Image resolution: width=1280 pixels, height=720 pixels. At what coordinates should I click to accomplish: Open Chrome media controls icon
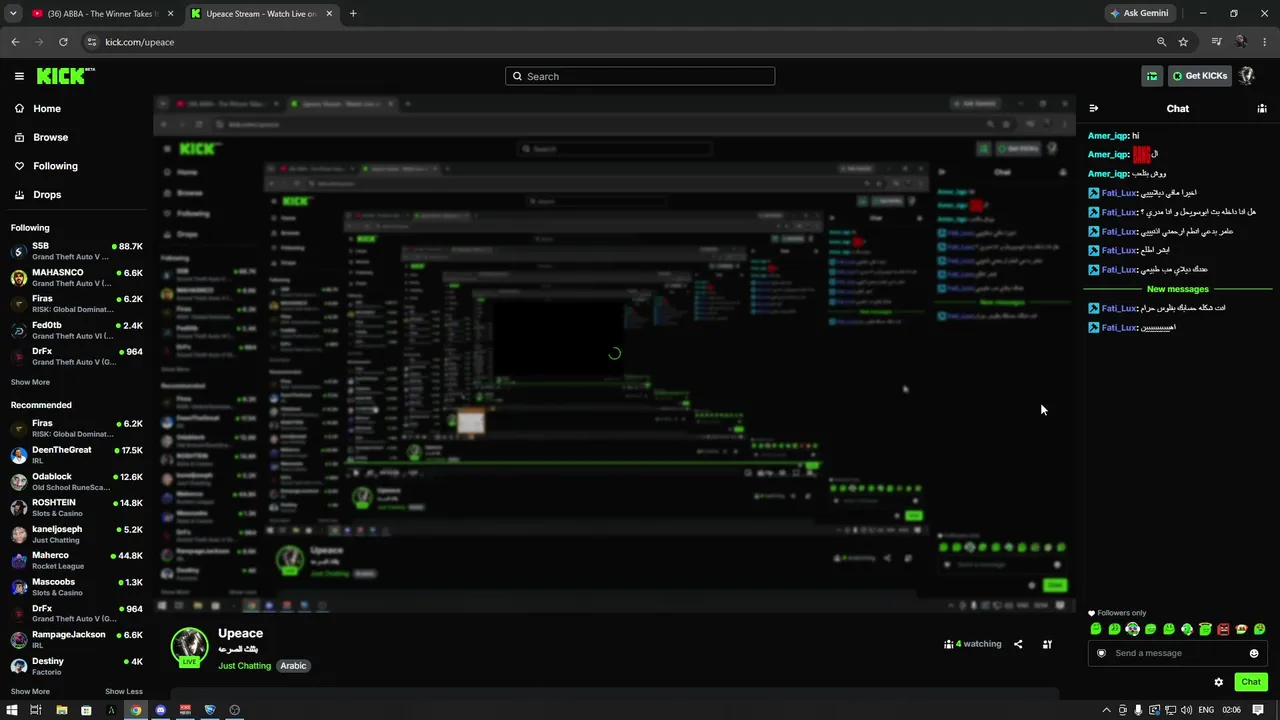coord(1216,42)
